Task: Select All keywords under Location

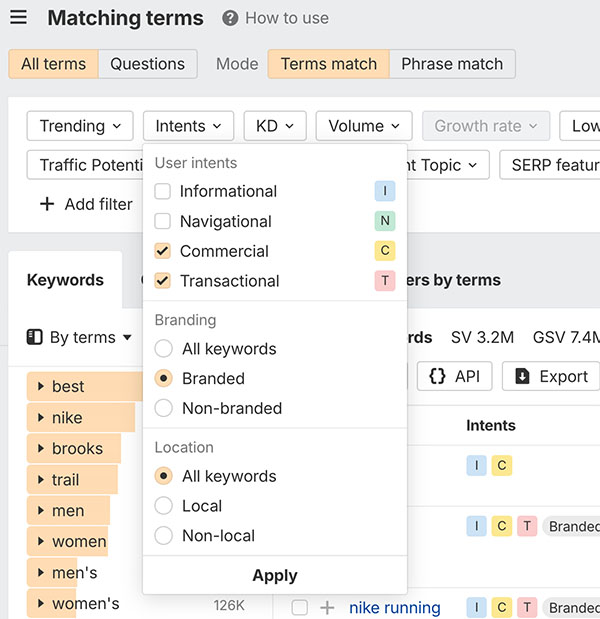Action: [163, 476]
